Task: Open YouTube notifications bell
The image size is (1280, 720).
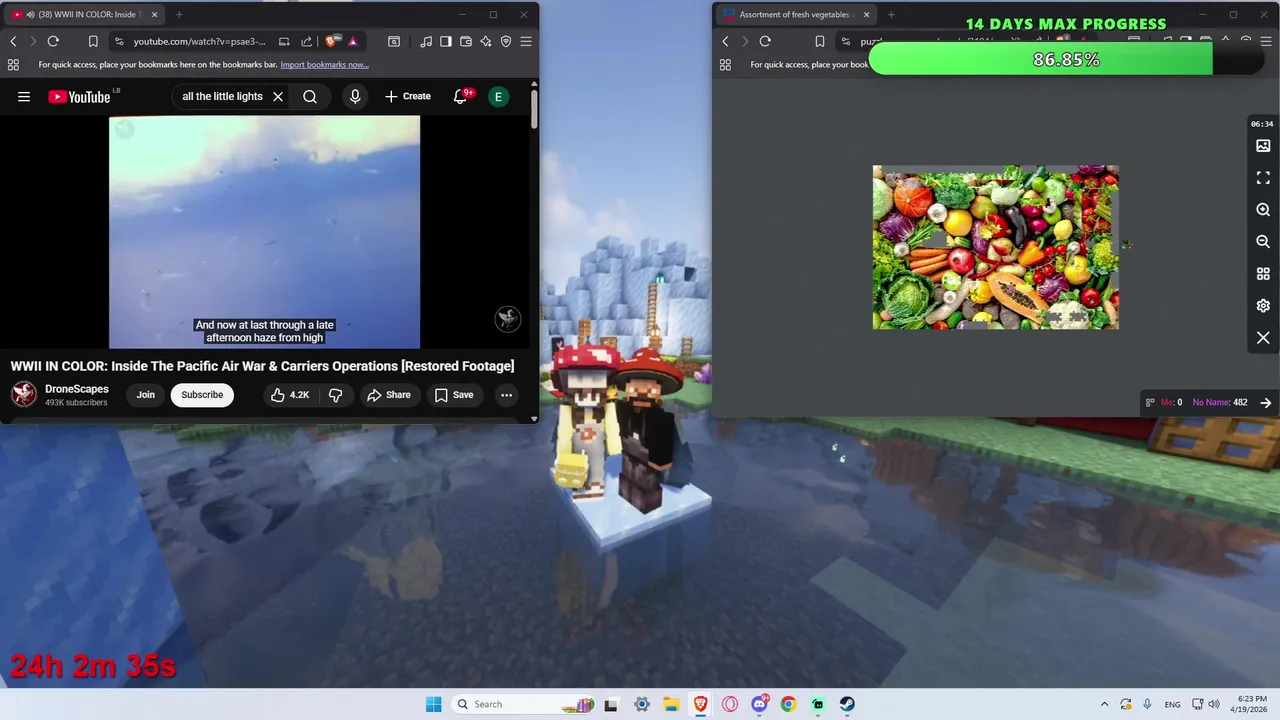Action: (461, 97)
